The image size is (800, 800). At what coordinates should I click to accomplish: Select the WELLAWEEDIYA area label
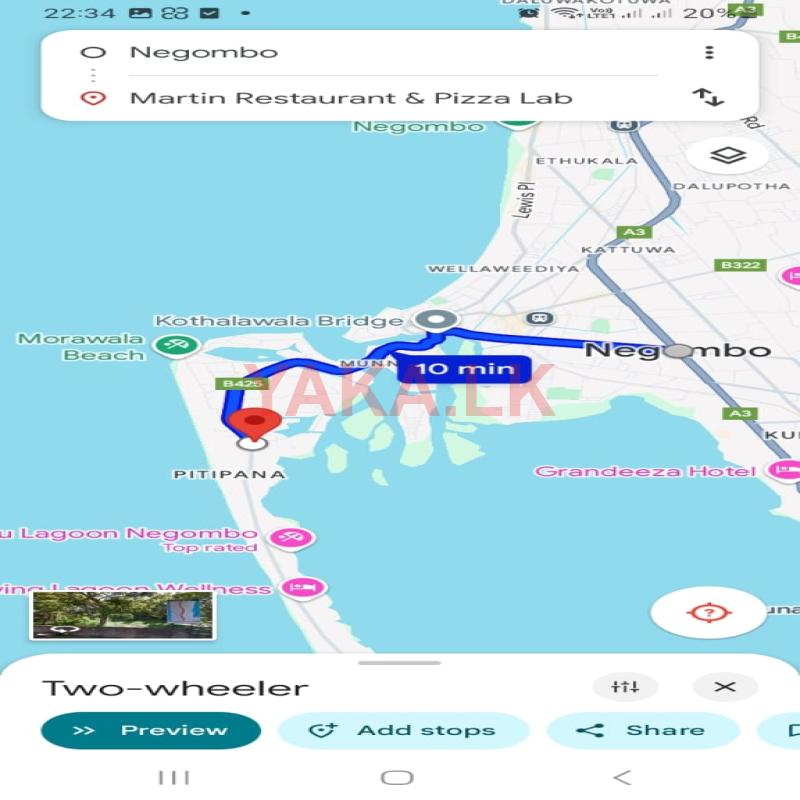[x=504, y=268]
